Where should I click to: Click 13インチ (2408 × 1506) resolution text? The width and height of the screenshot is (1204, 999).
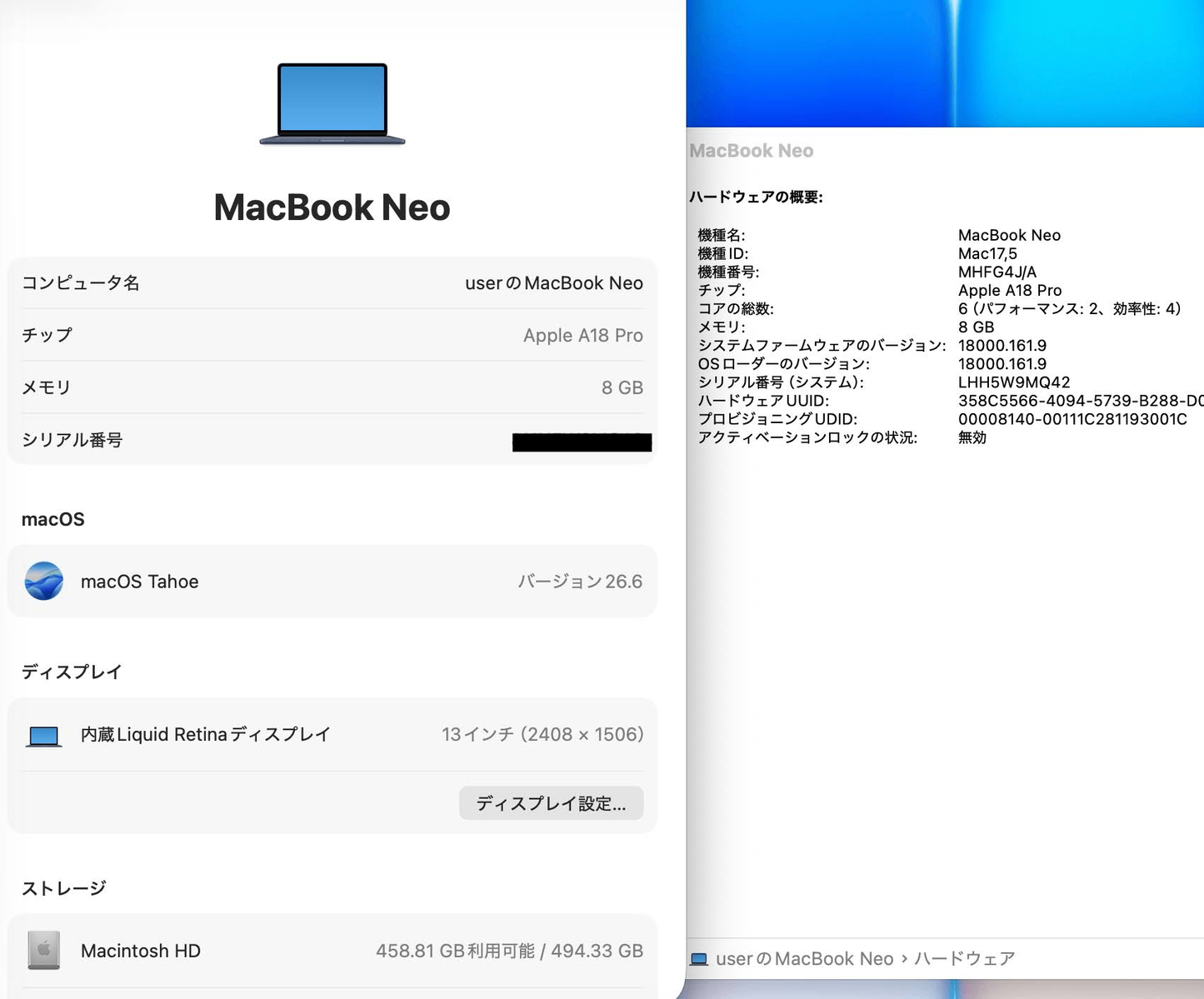(542, 734)
